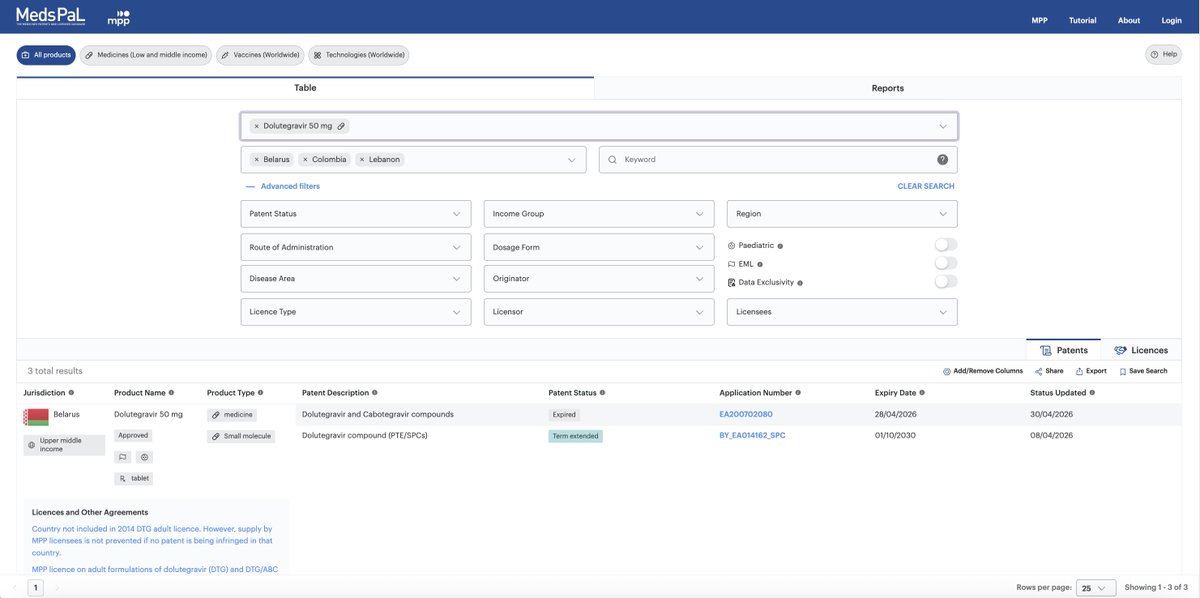Select Medicines (Low and middle income) filter

tap(146, 55)
